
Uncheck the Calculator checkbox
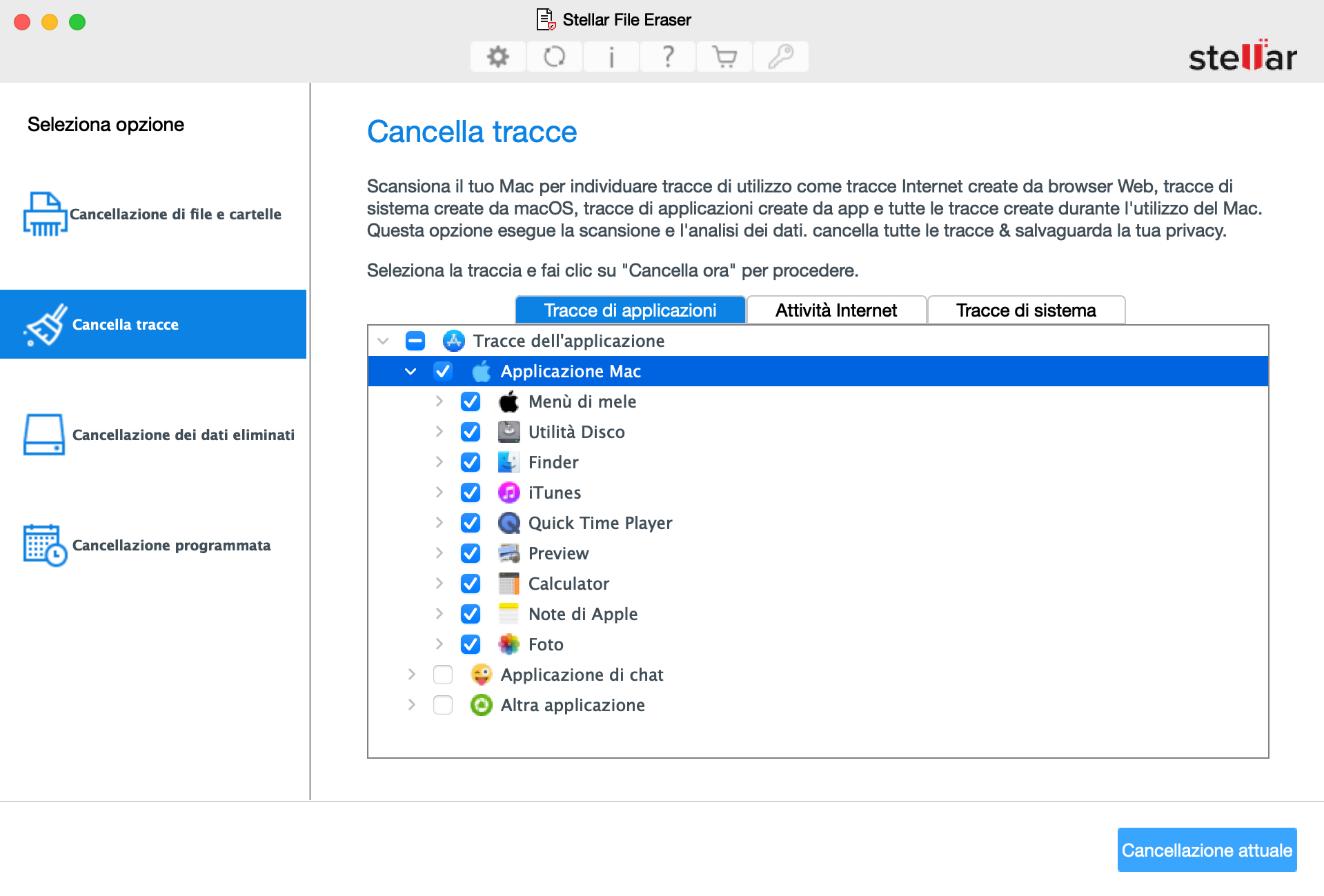(x=471, y=584)
